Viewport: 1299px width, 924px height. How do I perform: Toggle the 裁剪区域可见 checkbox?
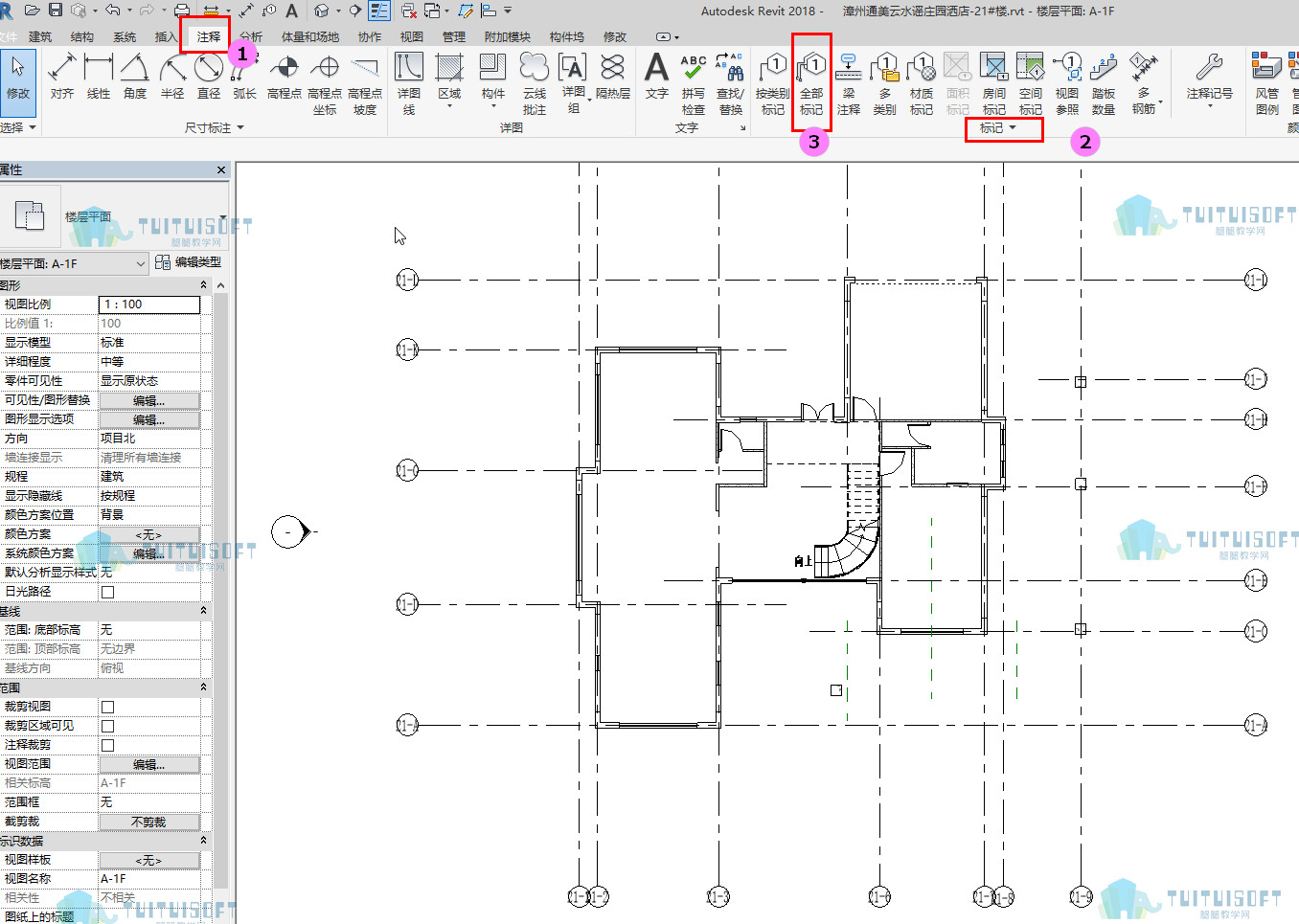pyautogui.click(x=108, y=726)
